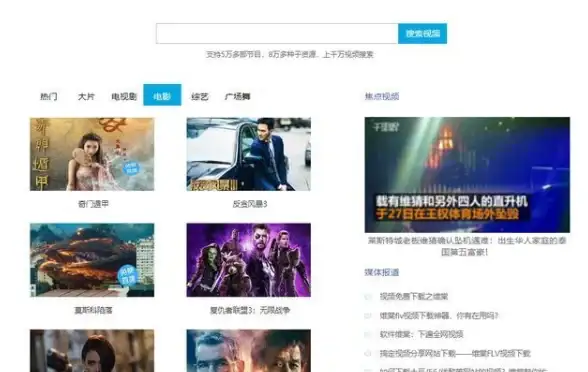The width and height of the screenshot is (588, 372).
Task: Click the 支持5万多部节目 hint text under search
Action: (x=290, y=54)
